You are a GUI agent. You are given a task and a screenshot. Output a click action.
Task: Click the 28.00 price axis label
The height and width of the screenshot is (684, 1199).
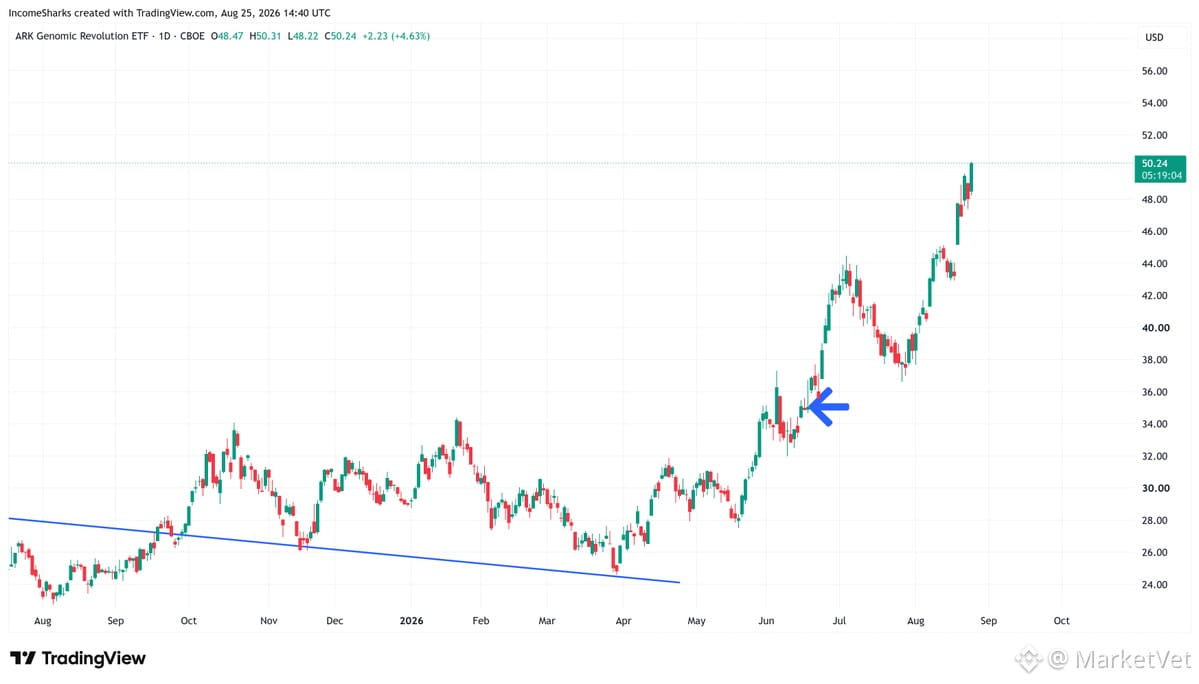(1155, 520)
